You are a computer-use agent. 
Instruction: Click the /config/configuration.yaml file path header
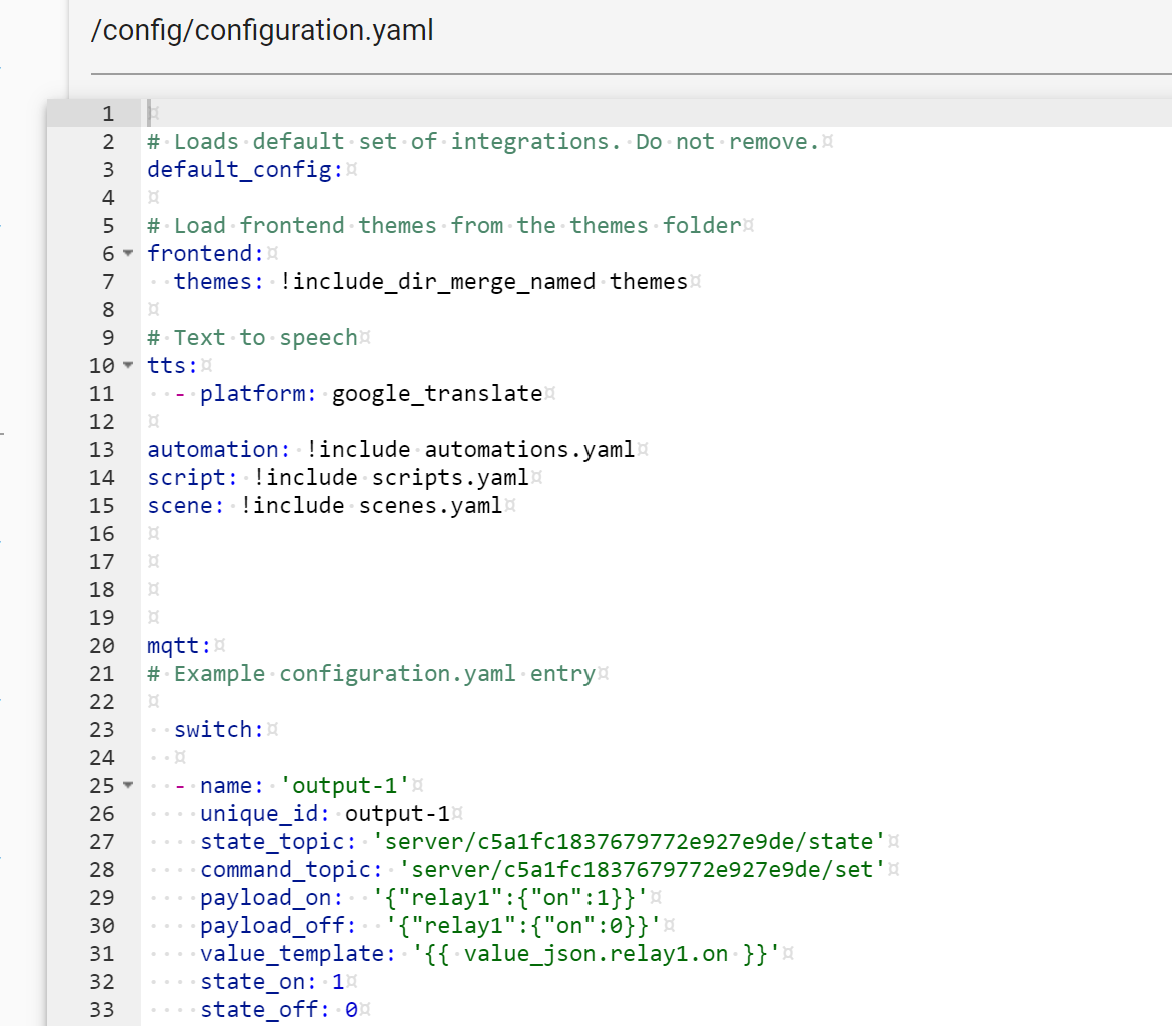point(262,30)
